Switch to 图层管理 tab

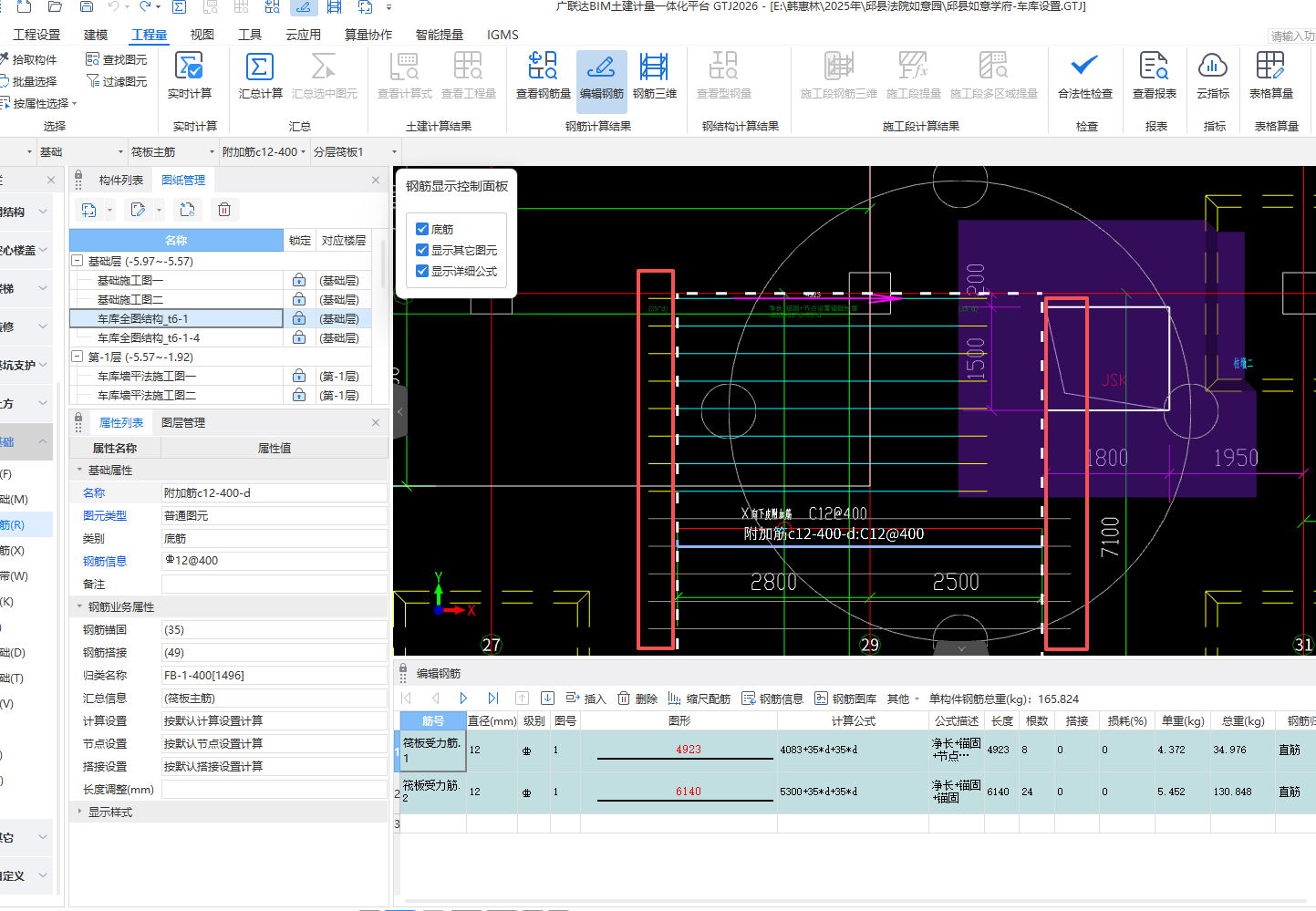[183, 423]
